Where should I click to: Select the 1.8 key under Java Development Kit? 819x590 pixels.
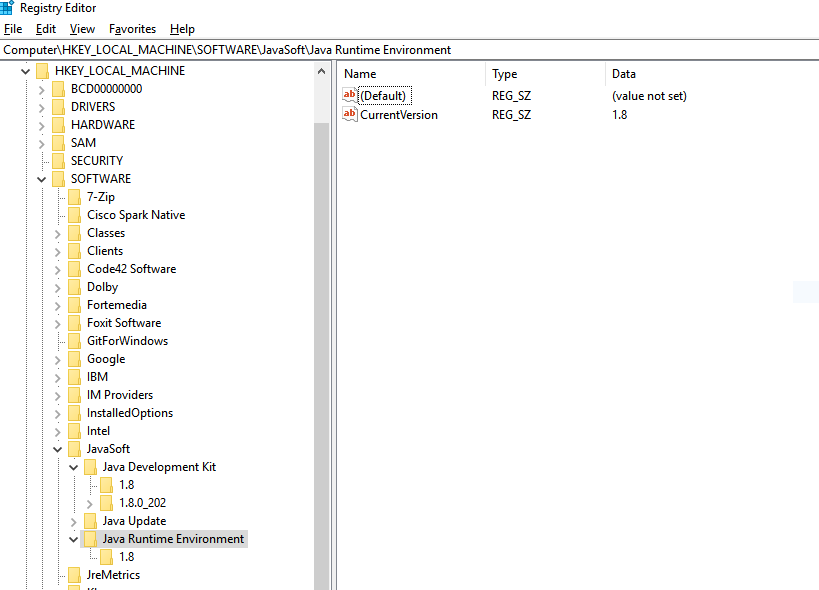point(127,485)
